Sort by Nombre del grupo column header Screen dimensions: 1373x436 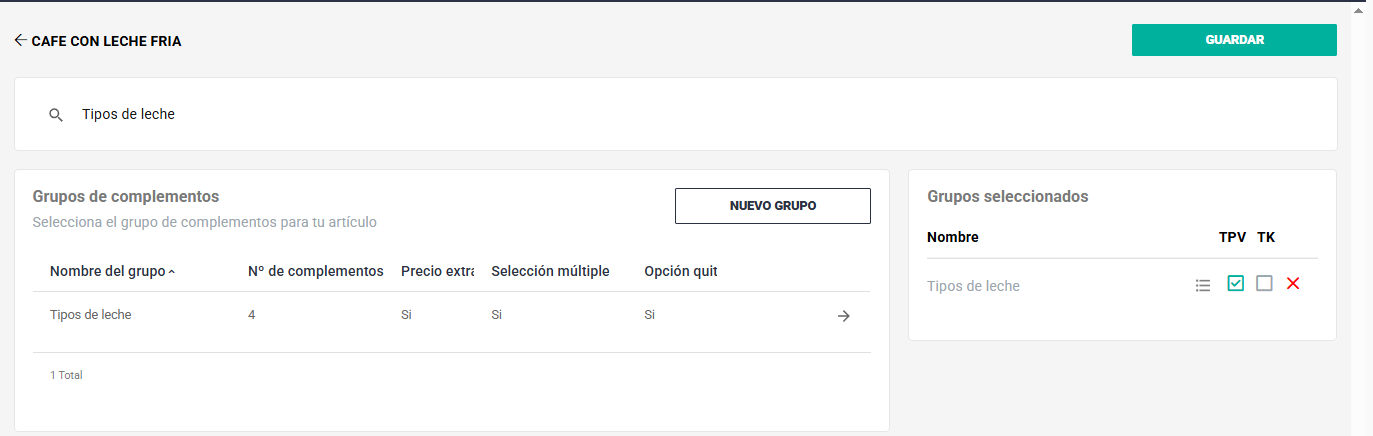[x=107, y=271]
